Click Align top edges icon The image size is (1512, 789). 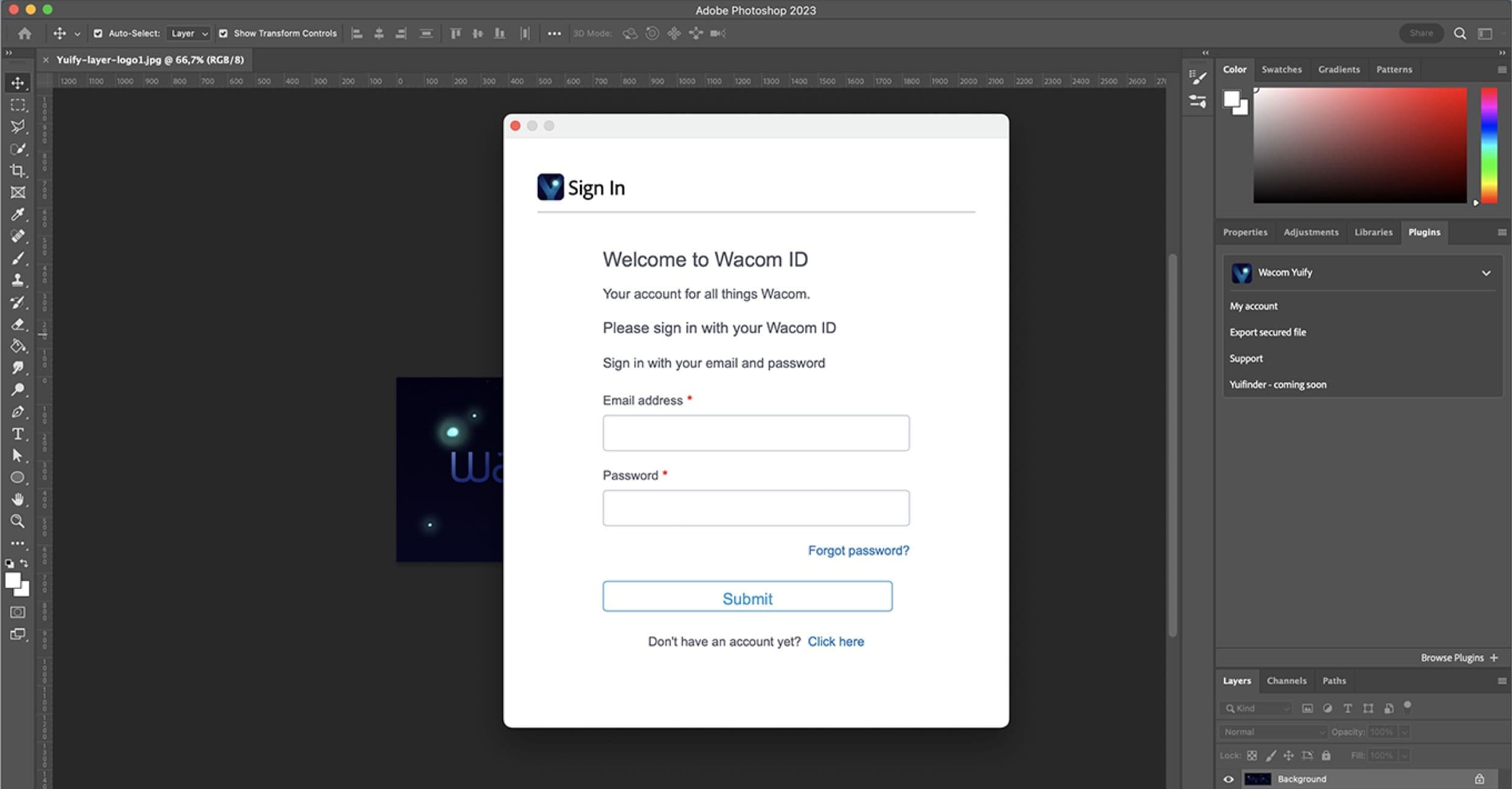pyautogui.click(x=455, y=33)
